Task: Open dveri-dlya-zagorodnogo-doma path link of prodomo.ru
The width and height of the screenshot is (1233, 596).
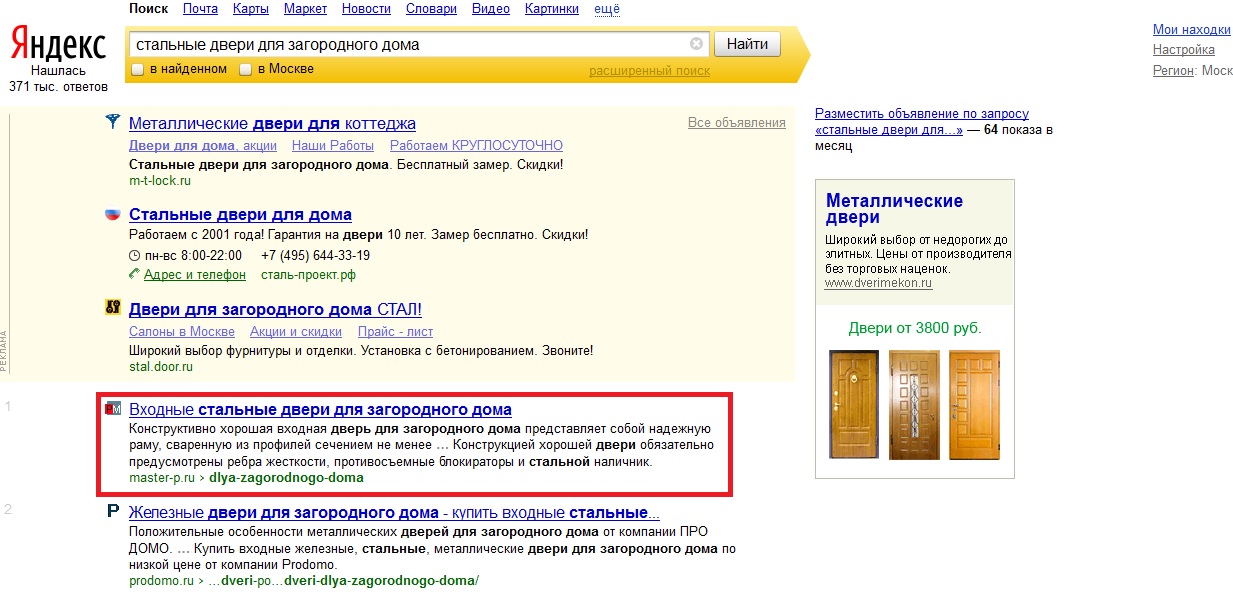Action: click(x=379, y=581)
